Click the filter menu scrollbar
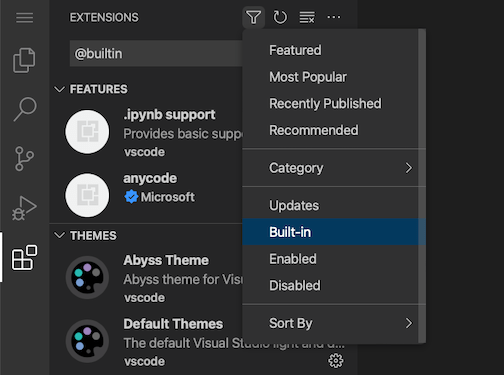This screenshot has height=375, width=504. (422, 186)
